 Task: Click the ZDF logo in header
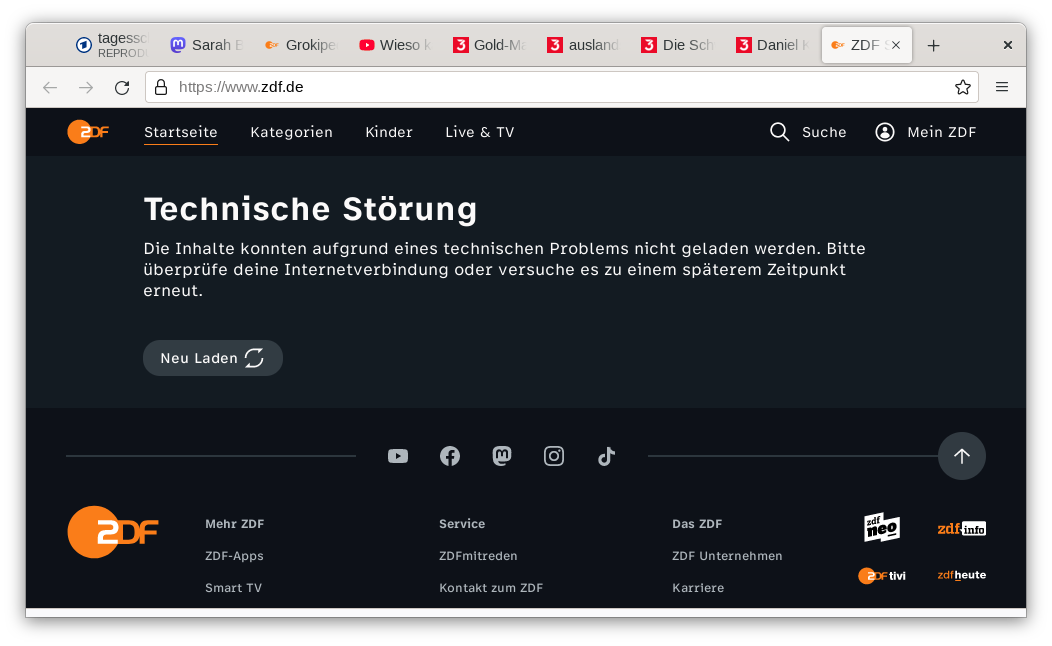point(88,132)
